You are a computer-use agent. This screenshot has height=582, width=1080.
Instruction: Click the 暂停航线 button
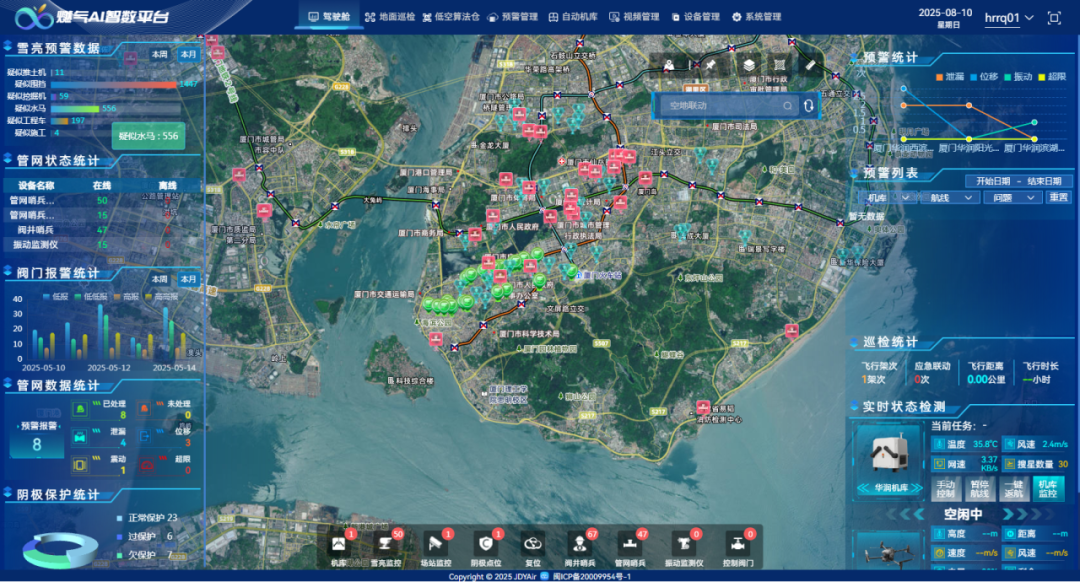coord(979,489)
